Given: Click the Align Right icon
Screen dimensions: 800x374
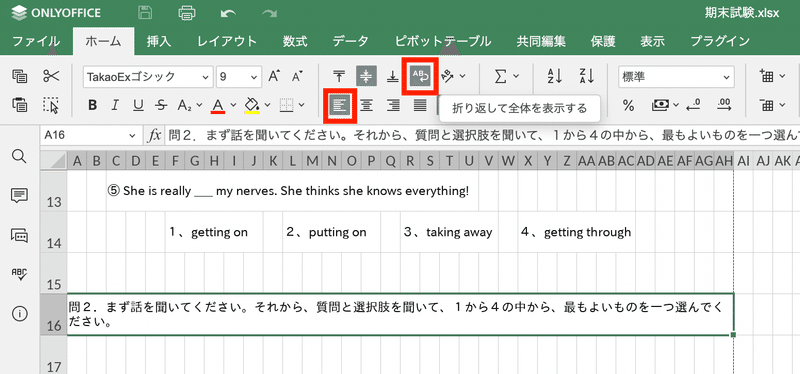Looking at the screenshot, I should (393, 106).
